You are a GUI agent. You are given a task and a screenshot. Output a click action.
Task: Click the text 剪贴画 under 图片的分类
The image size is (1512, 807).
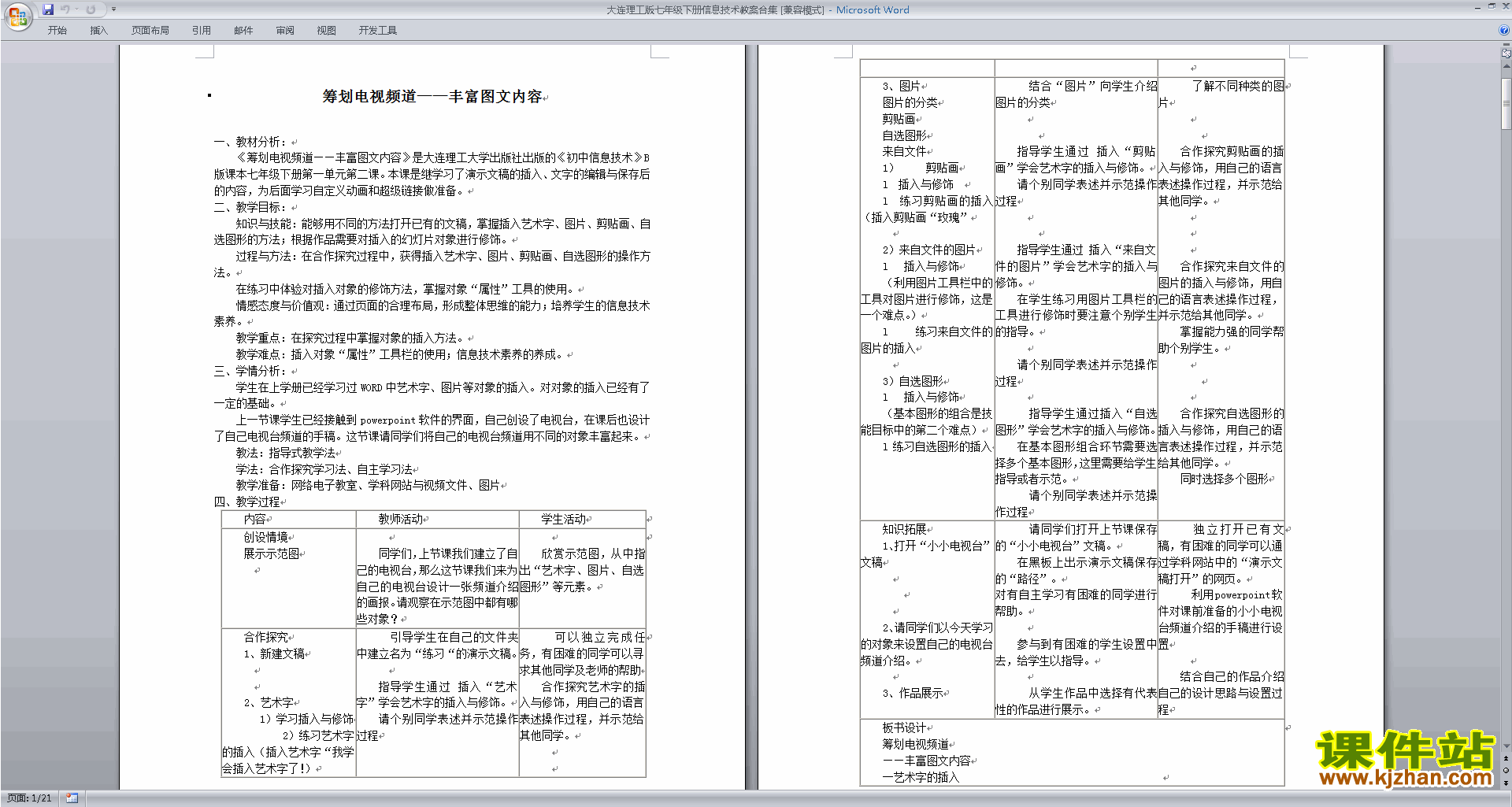[899, 119]
